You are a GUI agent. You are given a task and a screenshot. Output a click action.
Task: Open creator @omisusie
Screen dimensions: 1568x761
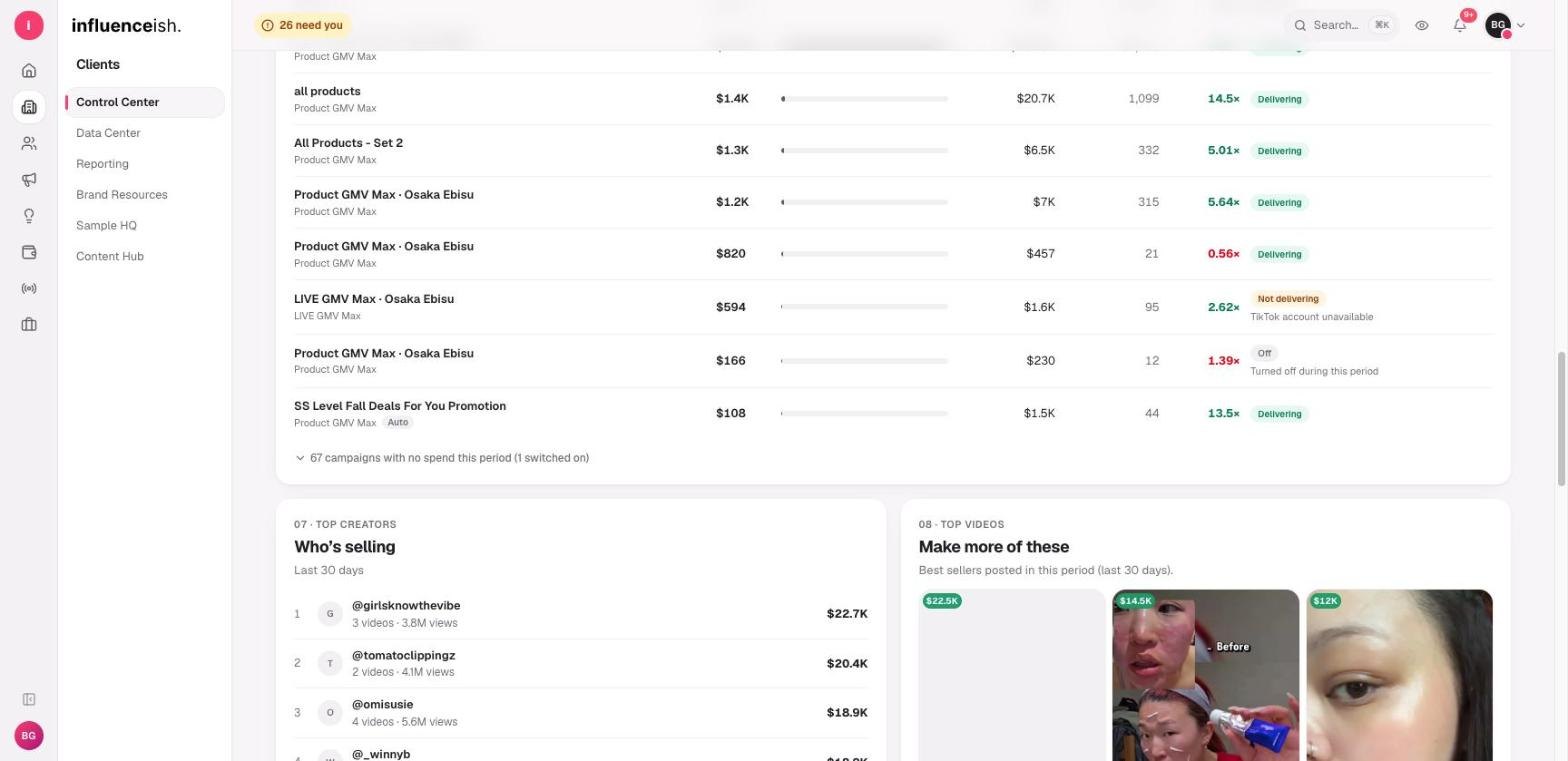tap(382, 705)
